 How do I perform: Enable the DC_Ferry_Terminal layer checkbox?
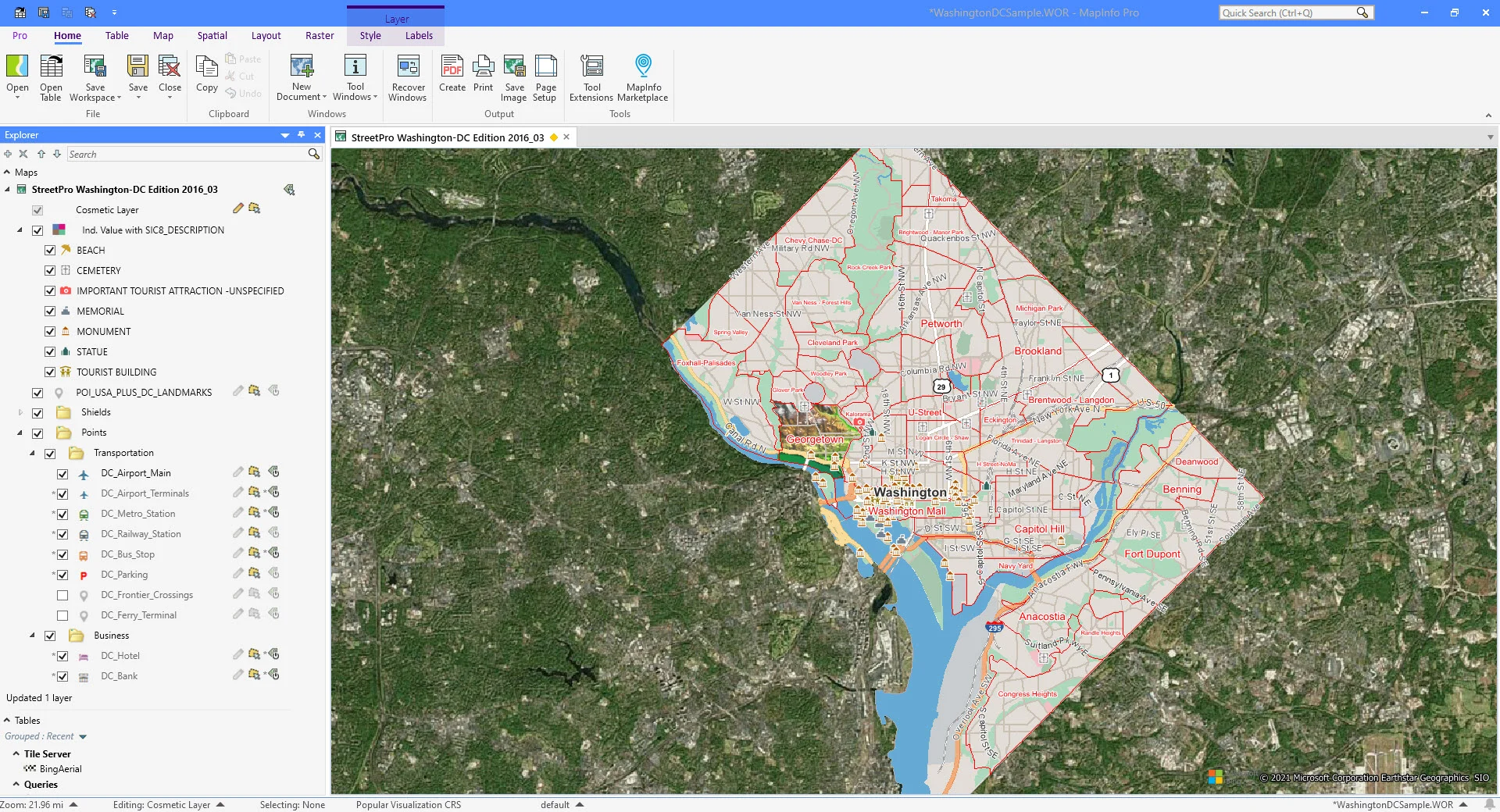pyautogui.click(x=62, y=615)
